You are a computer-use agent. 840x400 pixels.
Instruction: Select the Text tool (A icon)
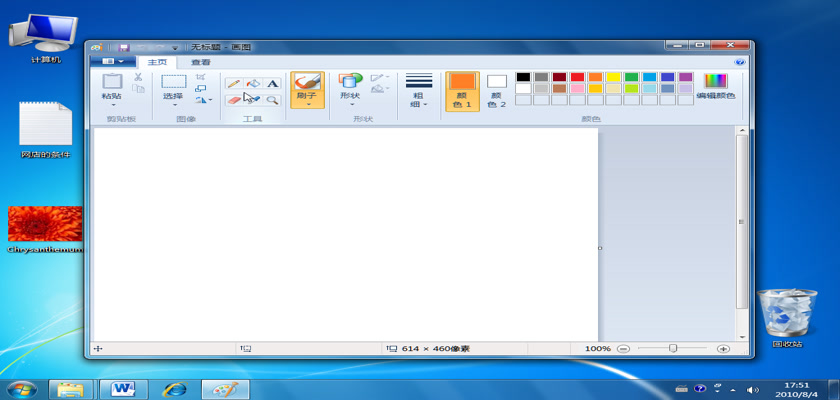271,84
